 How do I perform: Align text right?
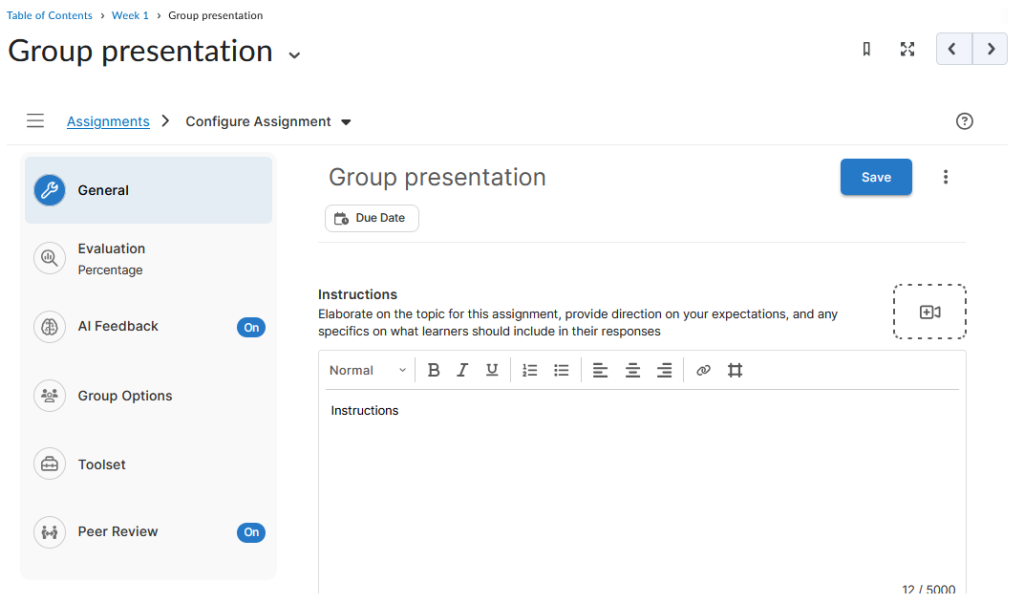pos(664,370)
